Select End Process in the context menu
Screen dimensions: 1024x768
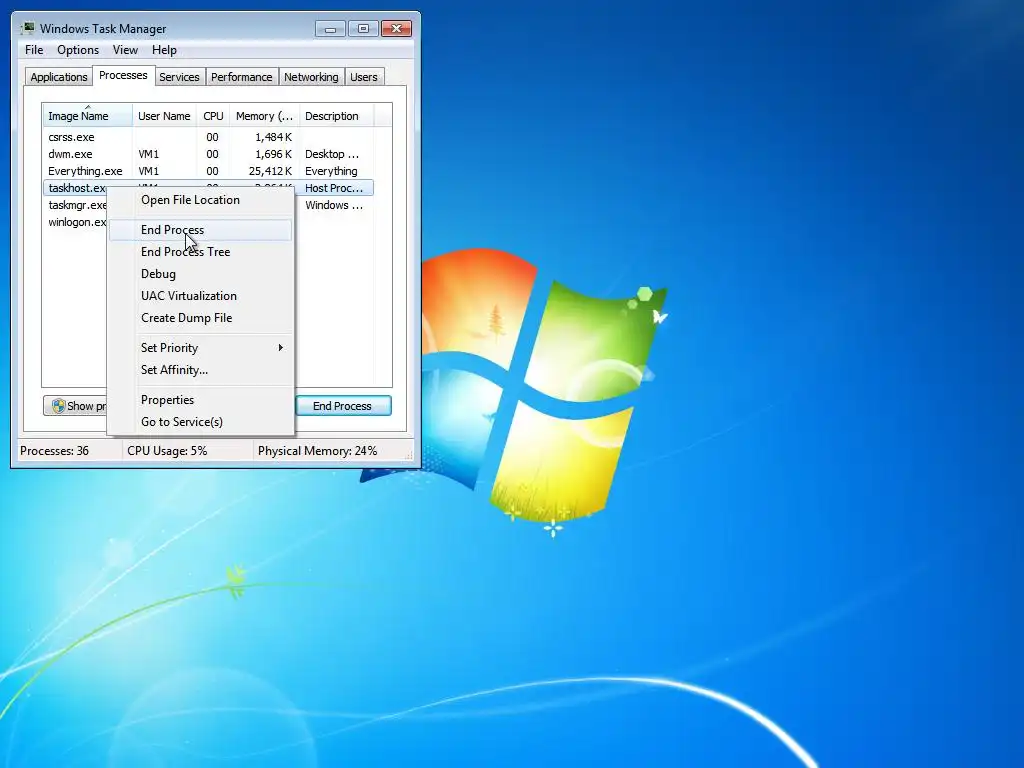click(x=200, y=230)
